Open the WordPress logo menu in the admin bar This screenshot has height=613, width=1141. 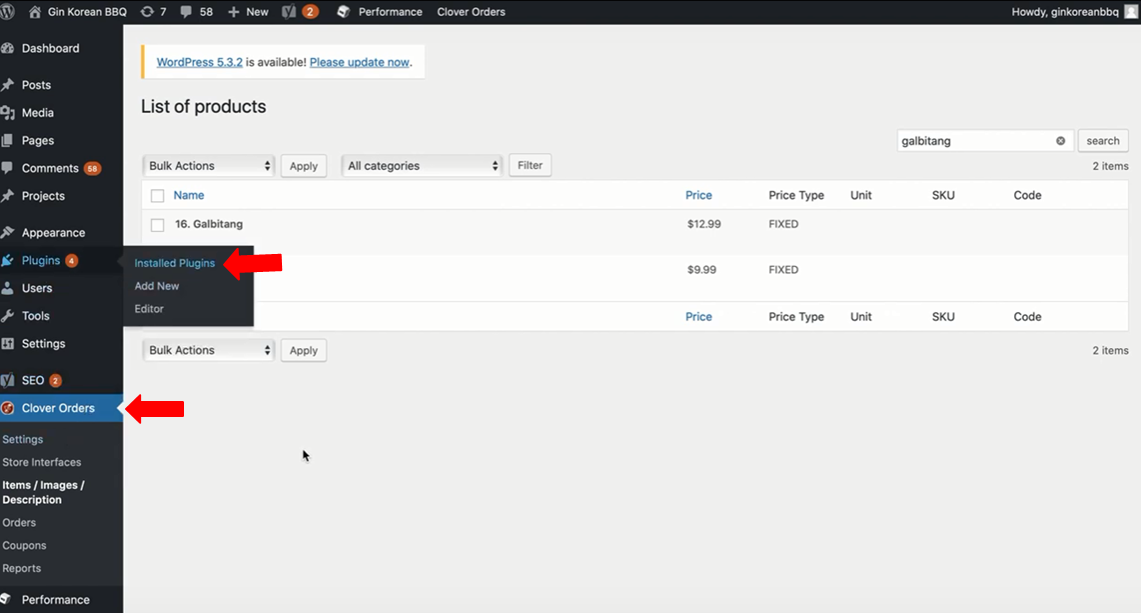pyautogui.click(x=9, y=11)
